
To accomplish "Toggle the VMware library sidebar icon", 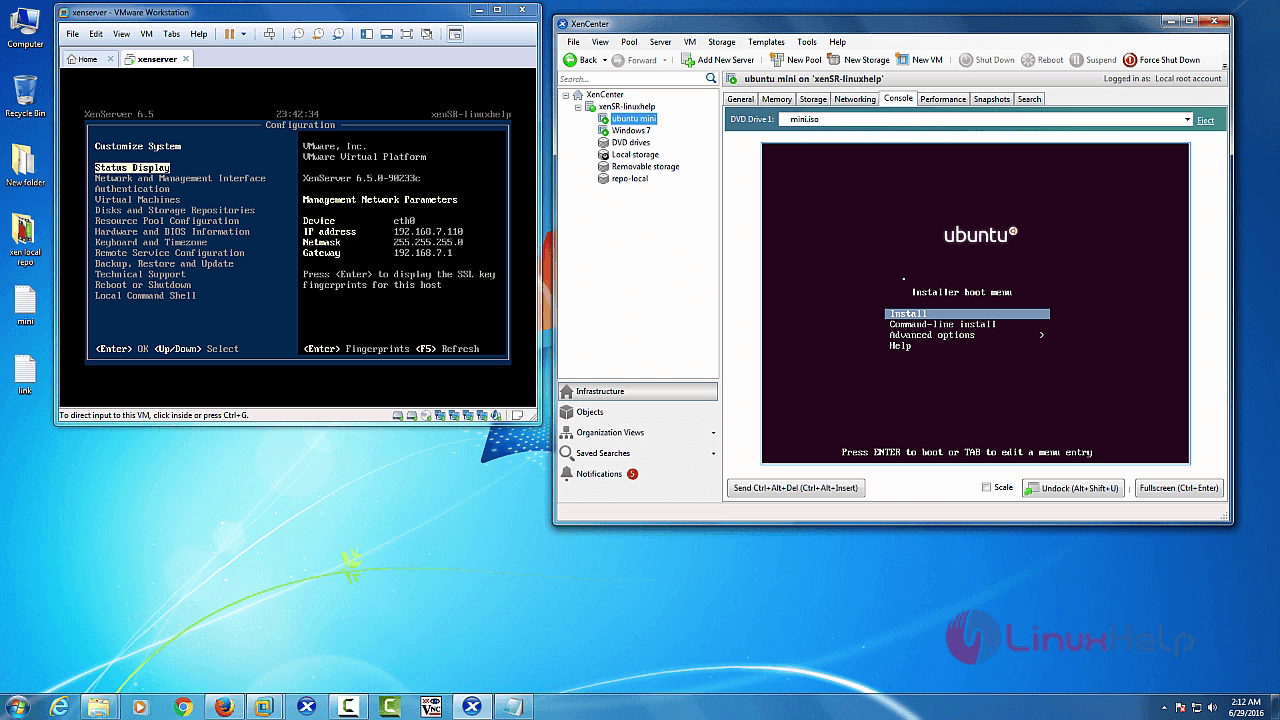I will click(x=367, y=34).
